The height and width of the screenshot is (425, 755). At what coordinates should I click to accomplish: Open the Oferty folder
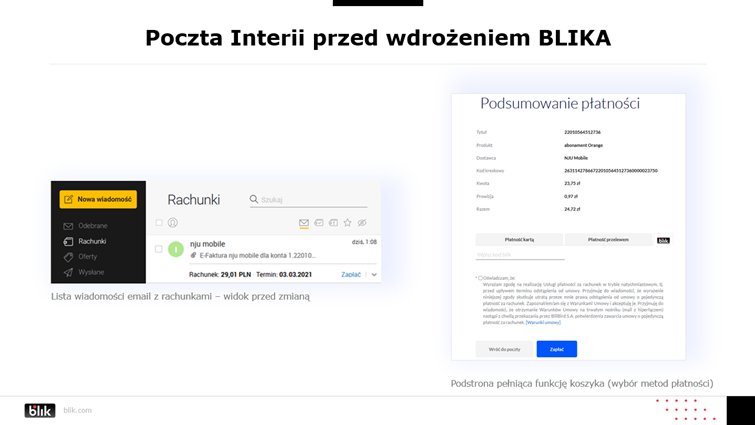(88, 257)
